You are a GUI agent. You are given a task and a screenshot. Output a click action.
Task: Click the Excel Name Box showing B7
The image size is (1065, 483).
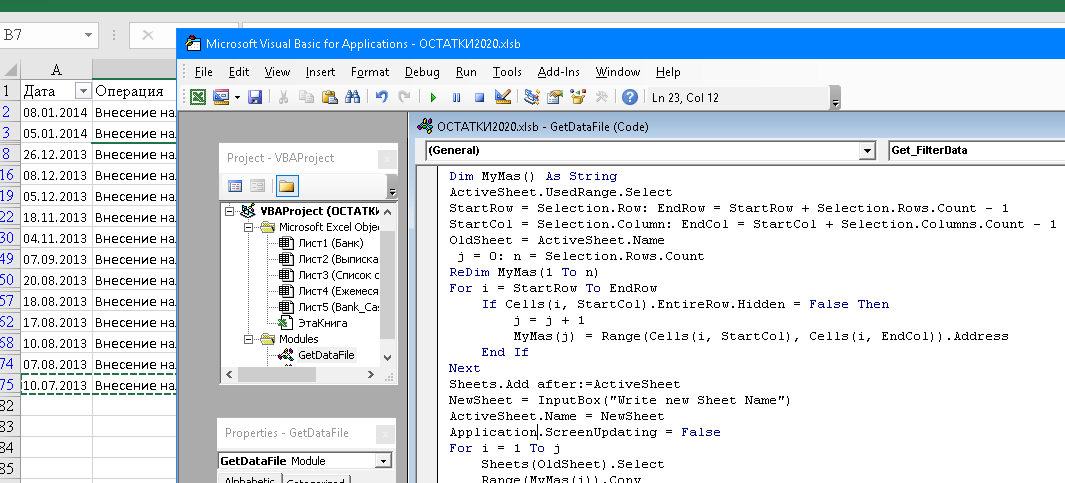pyautogui.click(x=40, y=35)
